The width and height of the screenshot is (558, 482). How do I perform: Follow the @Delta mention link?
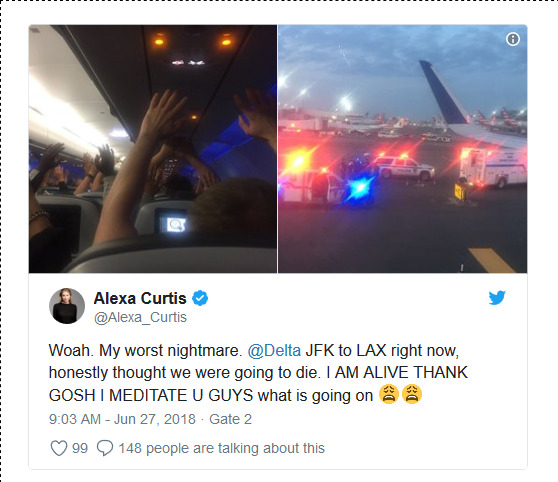pyautogui.click(x=274, y=350)
